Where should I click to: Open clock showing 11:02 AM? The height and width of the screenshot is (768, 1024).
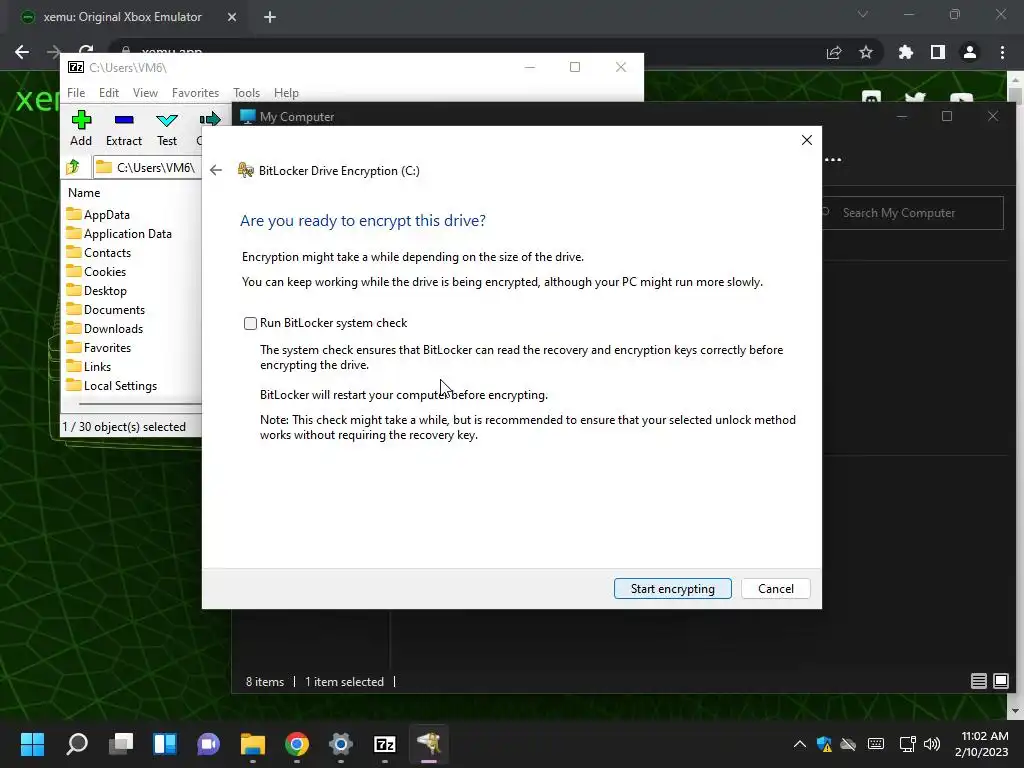pyautogui.click(x=982, y=744)
